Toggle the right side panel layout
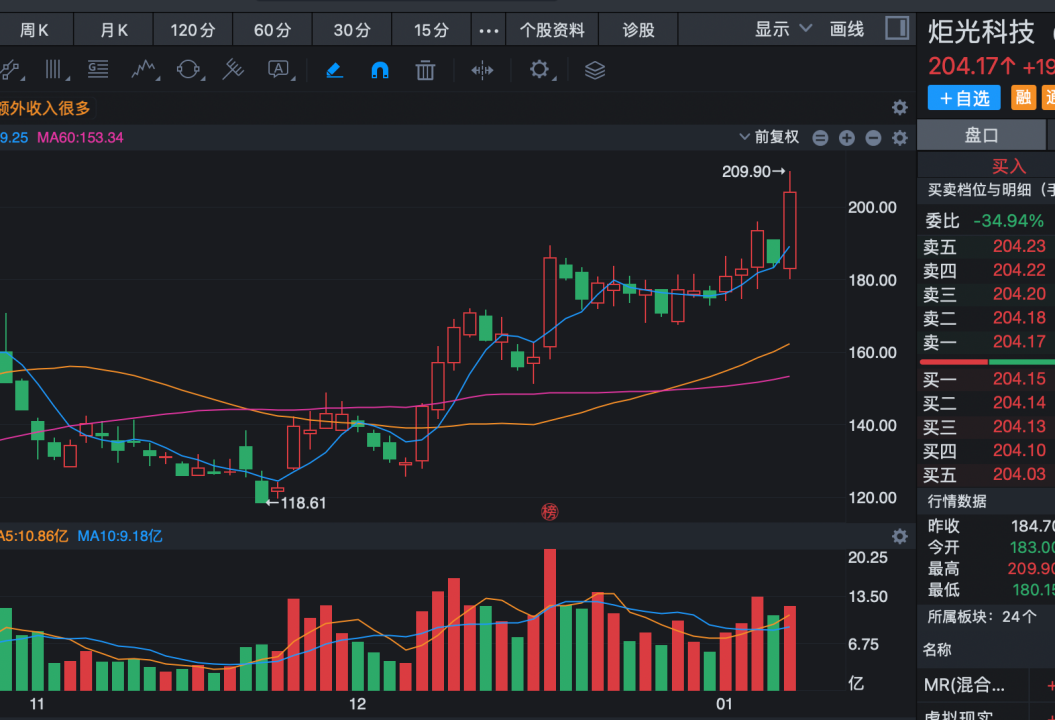Viewport: 1055px width, 720px height. coord(897,28)
